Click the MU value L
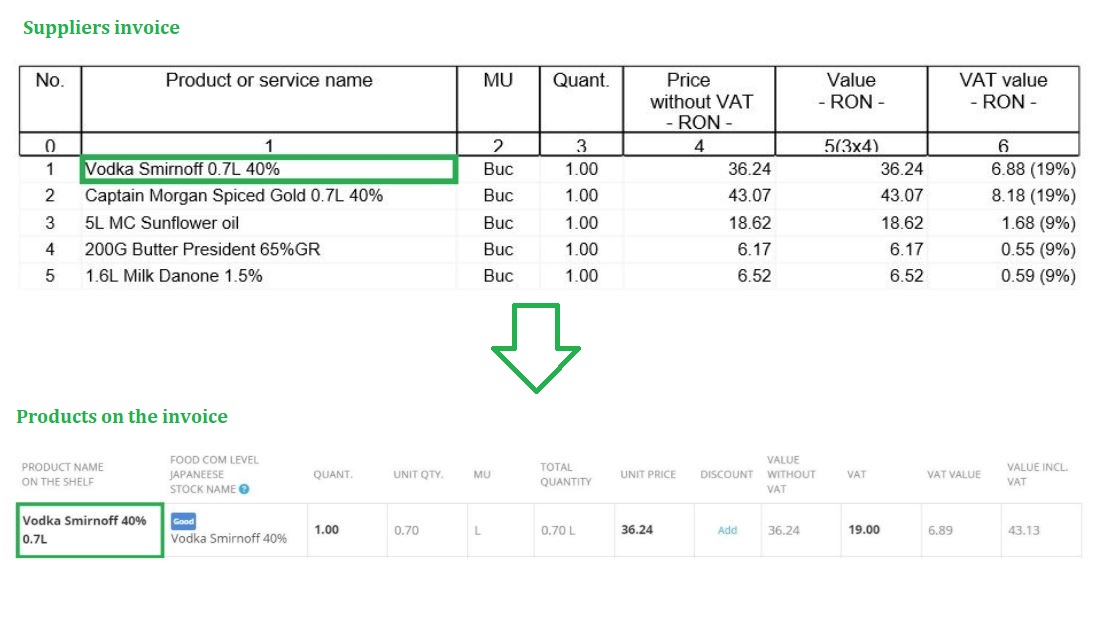This screenshot has height=622, width=1103. click(x=478, y=530)
